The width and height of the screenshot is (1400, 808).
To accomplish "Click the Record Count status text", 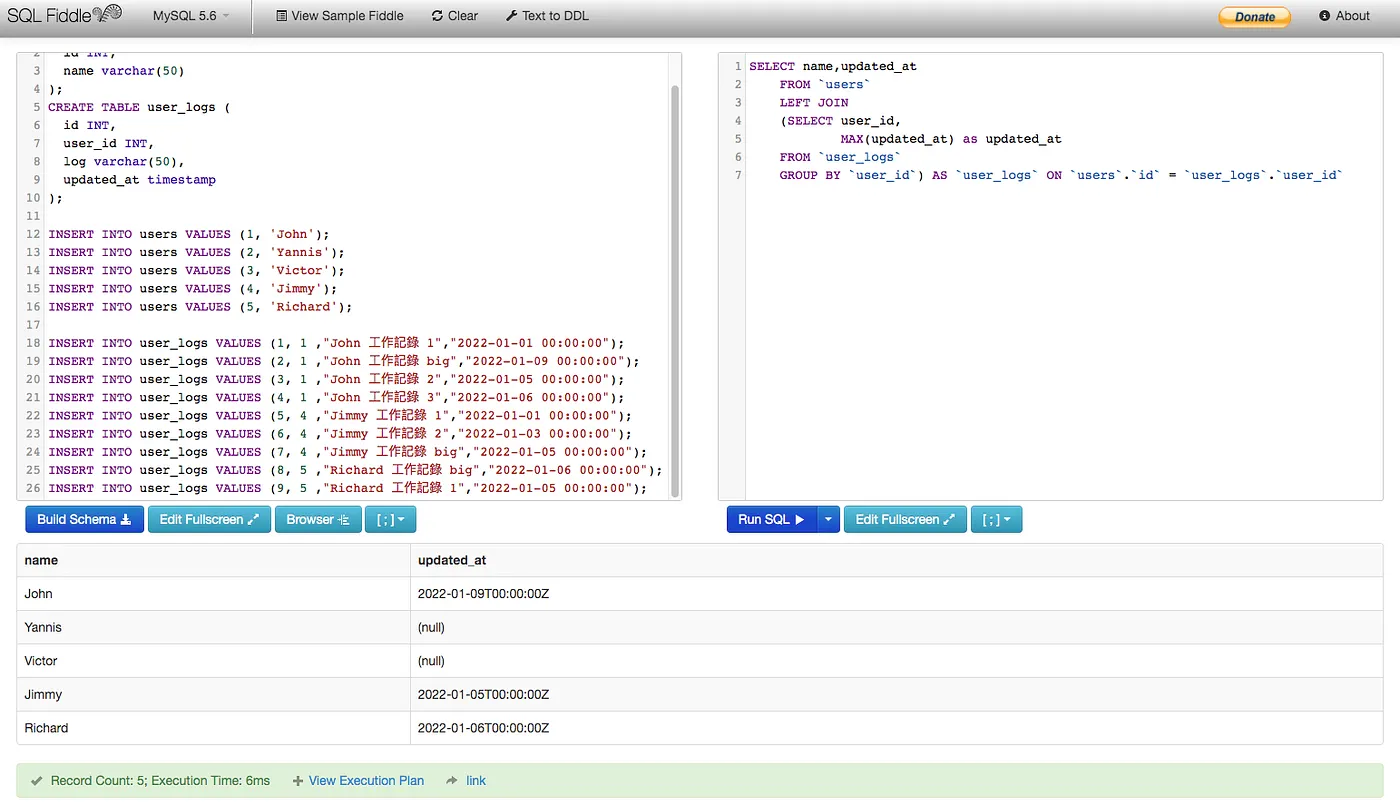I will (x=160, y=781).
